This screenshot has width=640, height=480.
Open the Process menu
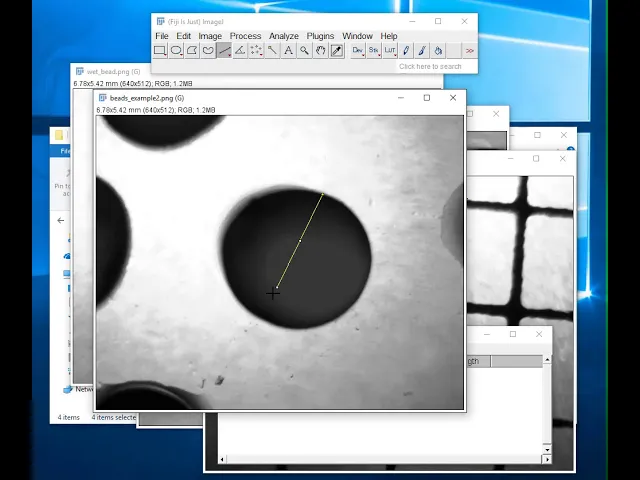click(x=245, y=36)
